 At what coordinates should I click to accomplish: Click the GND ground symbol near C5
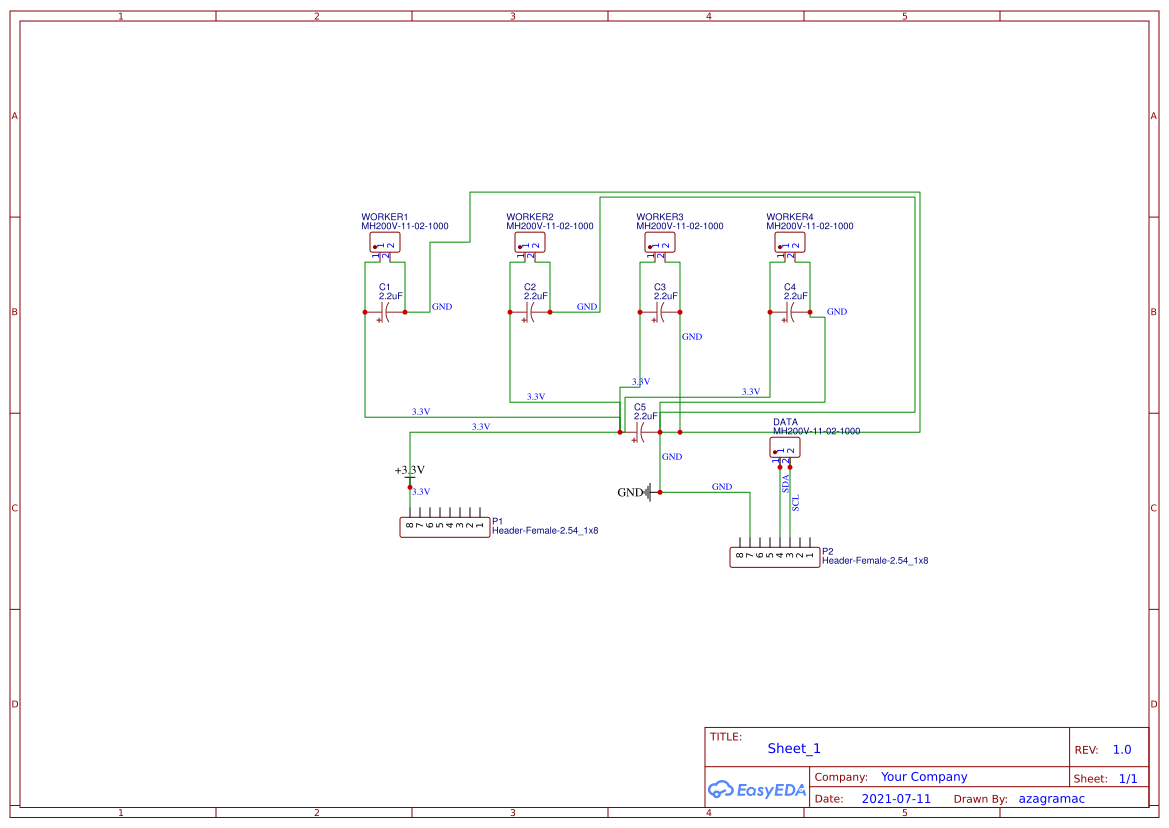tap(648, 491)
